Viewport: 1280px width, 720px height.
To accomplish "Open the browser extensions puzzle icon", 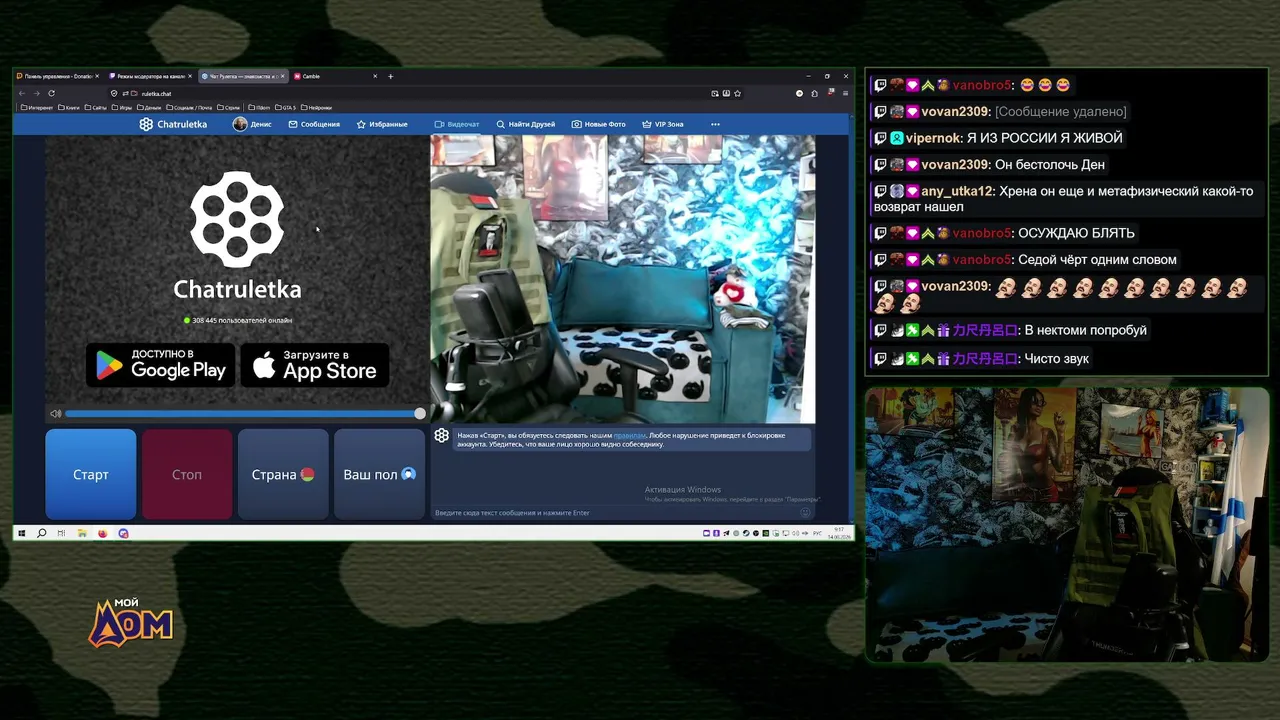I will tap(815, 93).
